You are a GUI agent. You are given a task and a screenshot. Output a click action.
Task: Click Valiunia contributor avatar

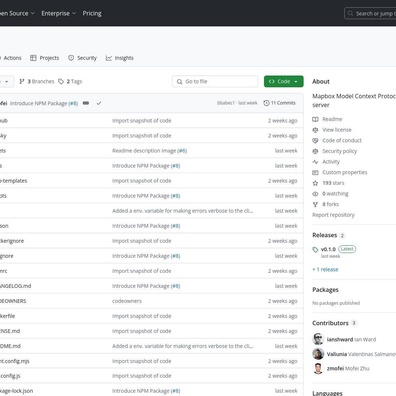(x=318, y=354)
